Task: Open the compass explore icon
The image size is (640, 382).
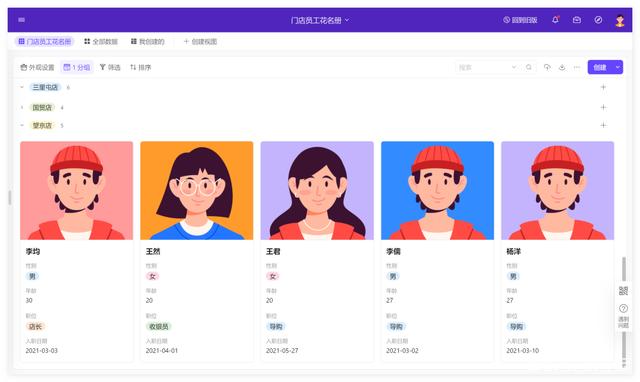Action: tap(598, 20)
